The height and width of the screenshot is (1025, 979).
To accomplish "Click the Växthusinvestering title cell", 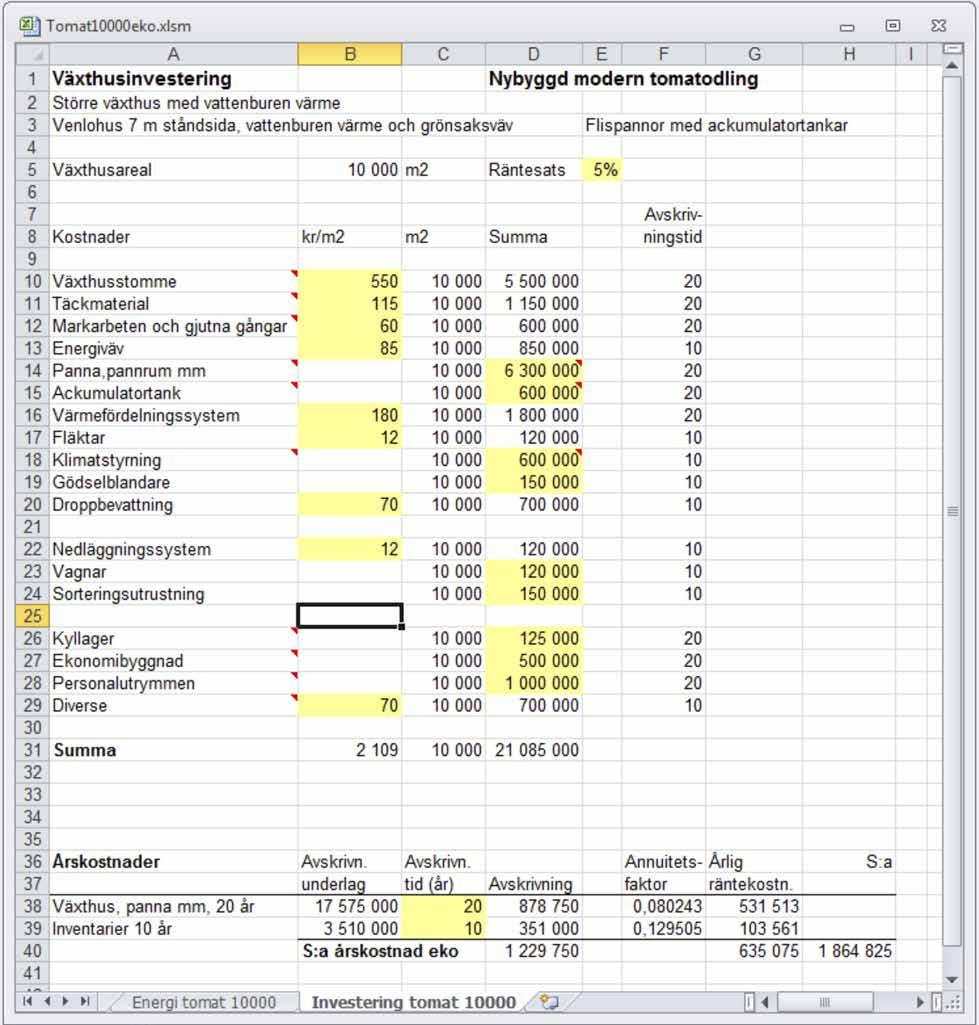I will 173,79.
